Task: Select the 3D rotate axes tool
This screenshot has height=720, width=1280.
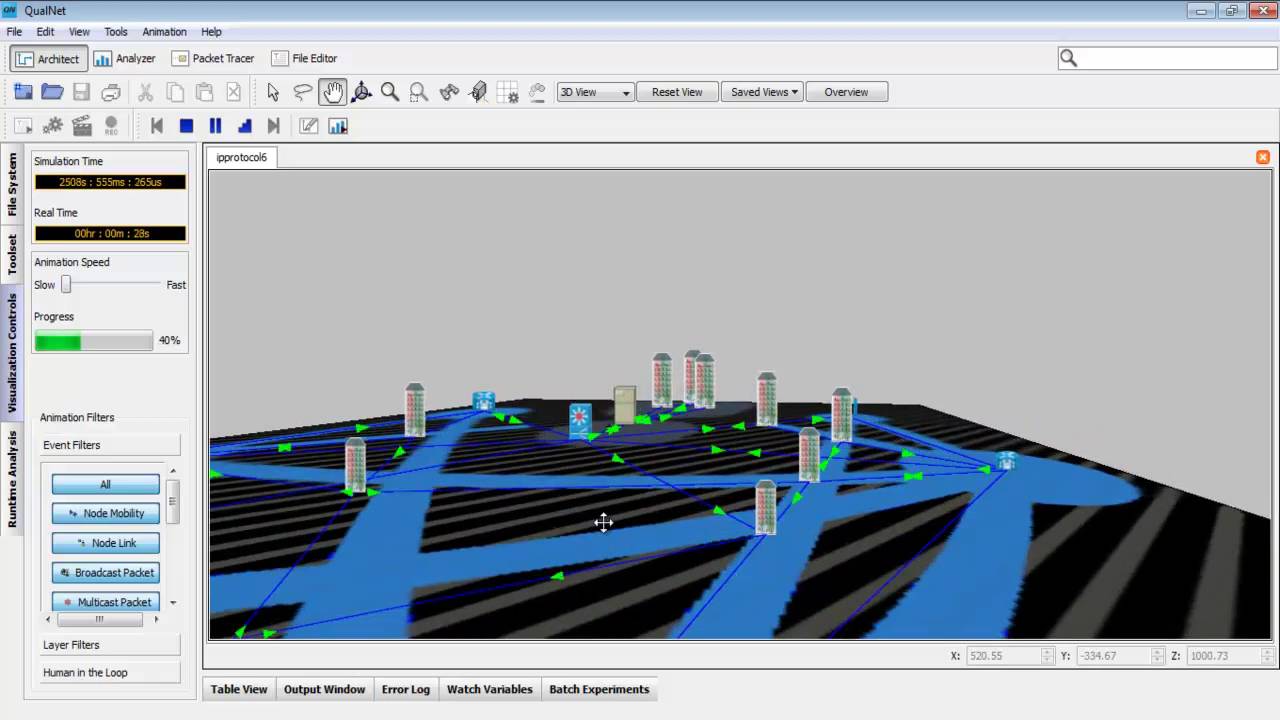Action: [361, 92]
